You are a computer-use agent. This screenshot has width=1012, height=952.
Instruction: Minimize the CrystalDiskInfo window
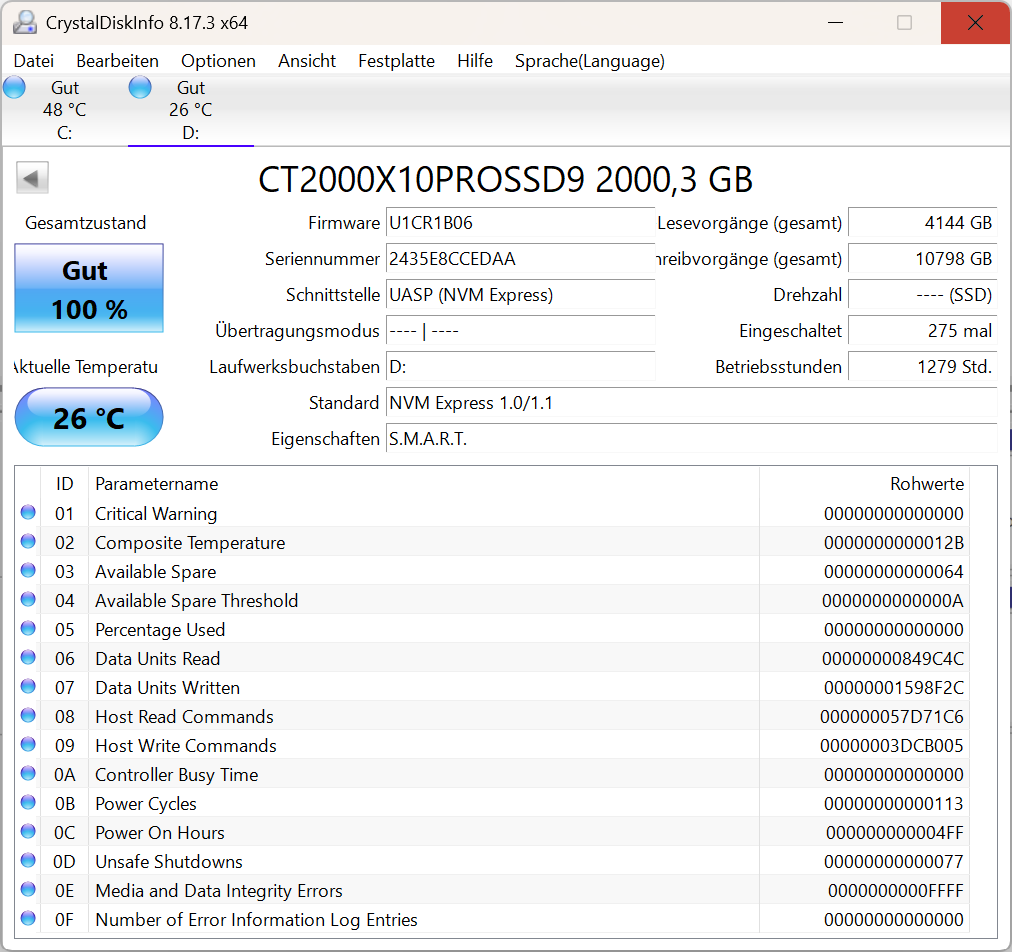835,23
